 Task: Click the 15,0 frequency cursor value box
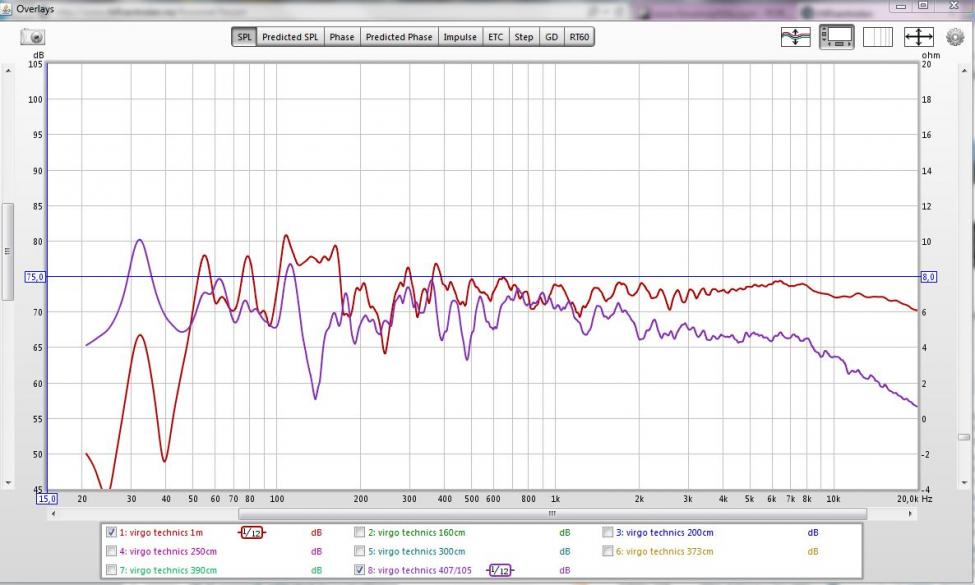(x=47, y=499)
